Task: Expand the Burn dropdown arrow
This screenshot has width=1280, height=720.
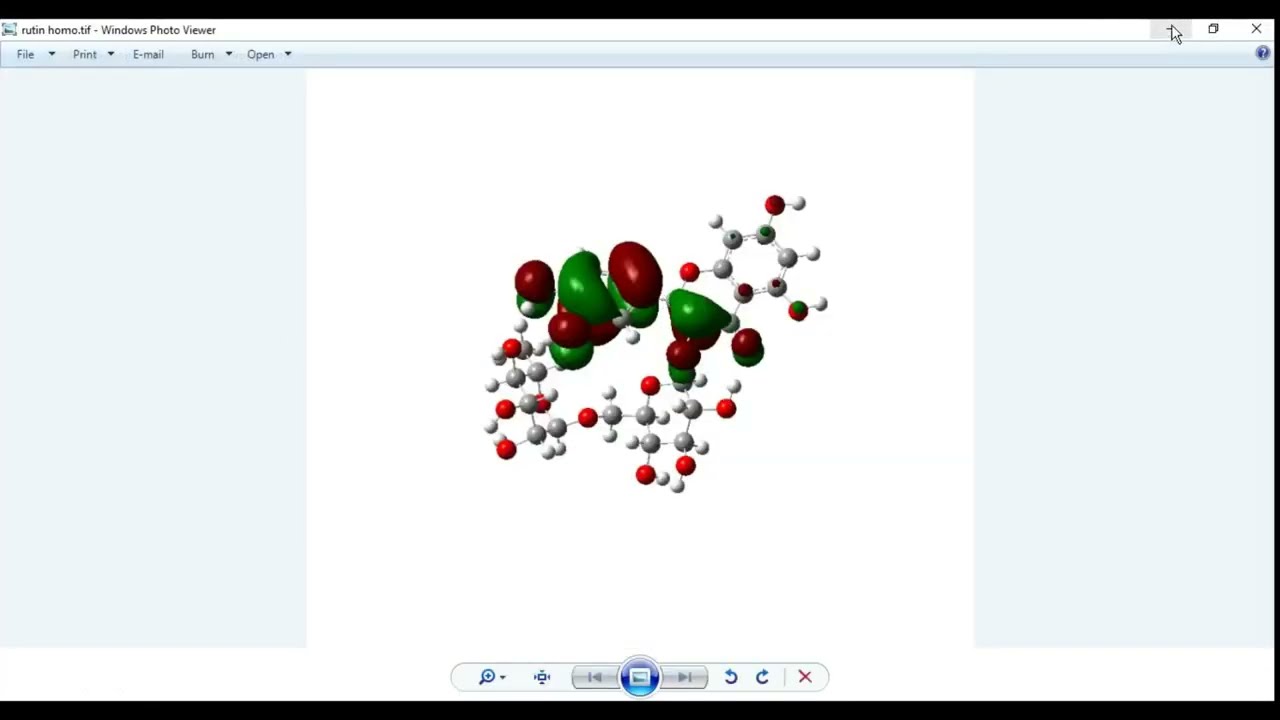Action: tap(229, 54)
